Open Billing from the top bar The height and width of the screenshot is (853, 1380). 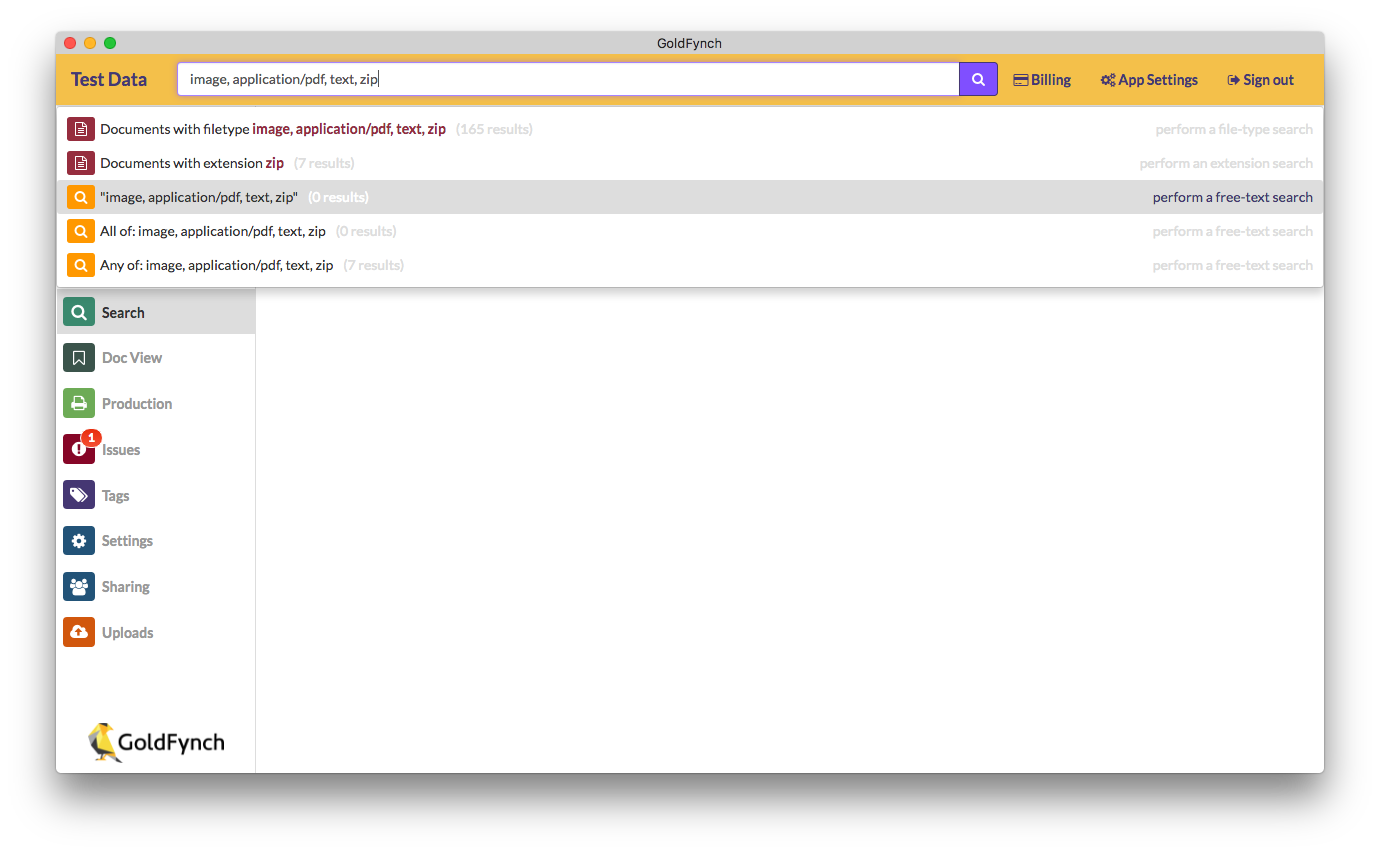(1042, 79)
